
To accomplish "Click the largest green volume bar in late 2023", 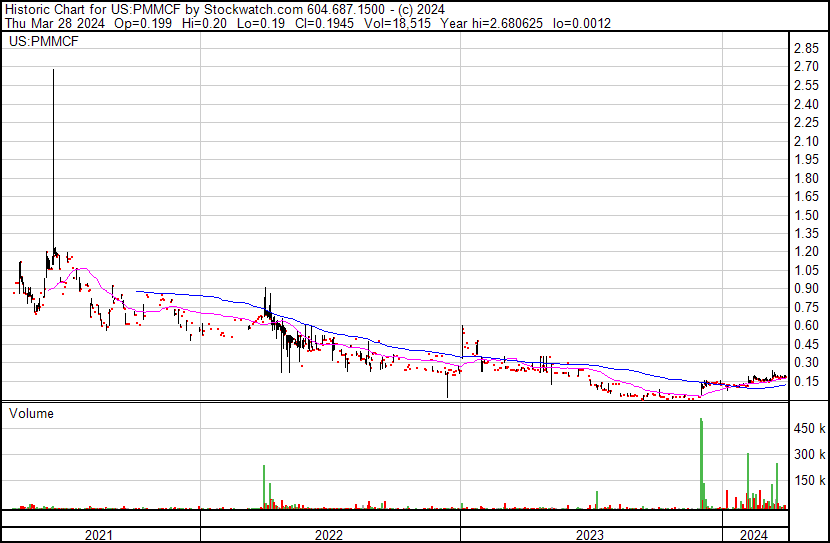I will click(x=701, y=464).
